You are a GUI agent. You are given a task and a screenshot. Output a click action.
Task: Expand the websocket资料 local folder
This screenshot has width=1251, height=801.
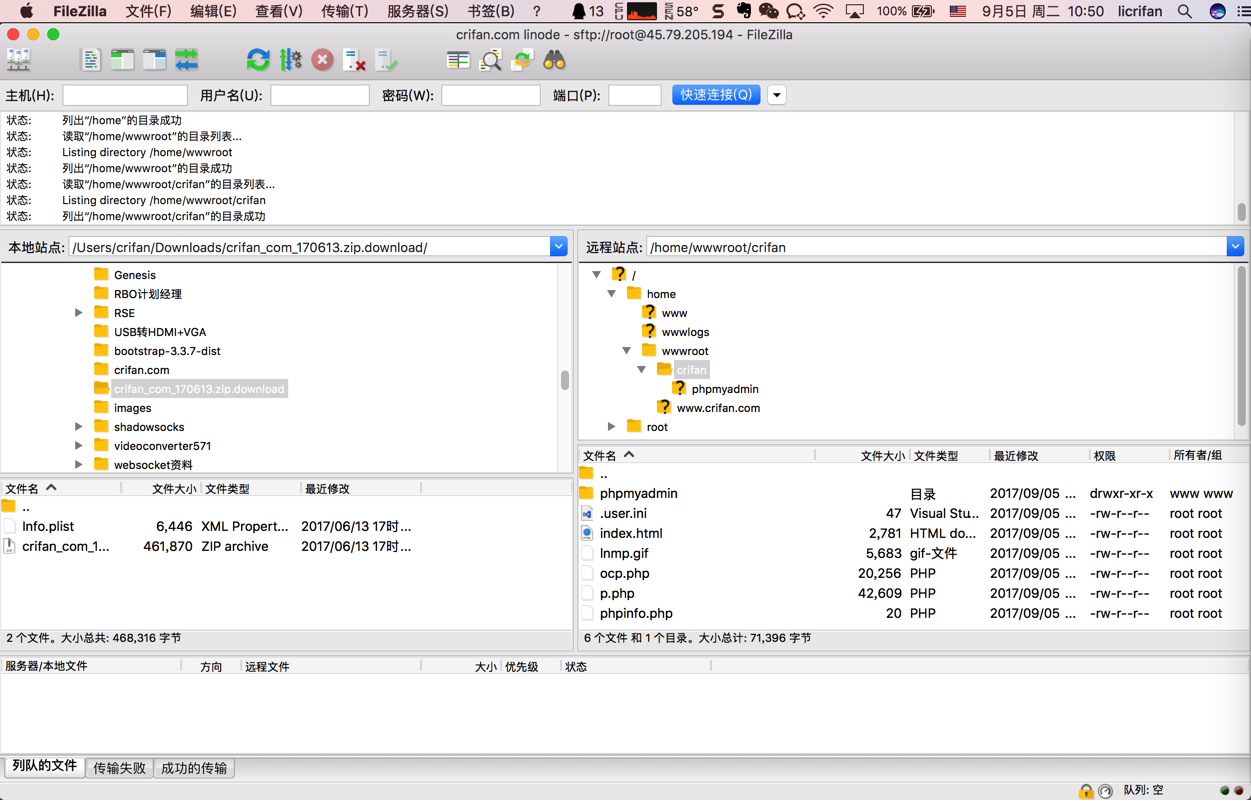[79, 465]
